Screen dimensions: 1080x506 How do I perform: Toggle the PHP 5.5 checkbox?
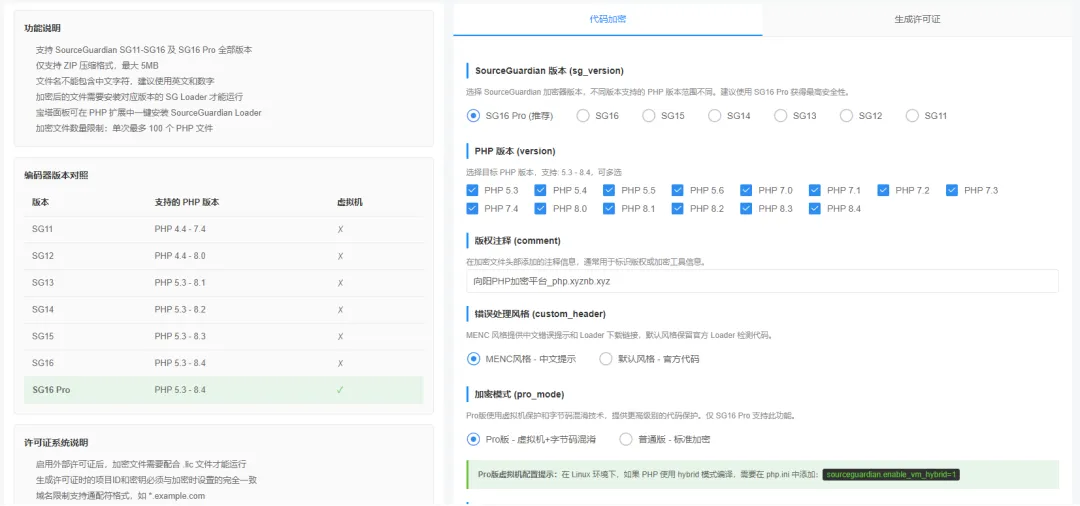[x=609, y=190]
